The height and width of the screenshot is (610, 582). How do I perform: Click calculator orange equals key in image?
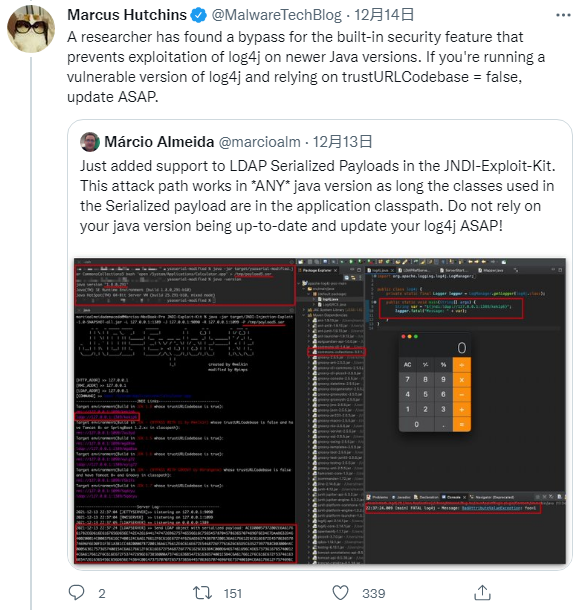tap(462, 424)
